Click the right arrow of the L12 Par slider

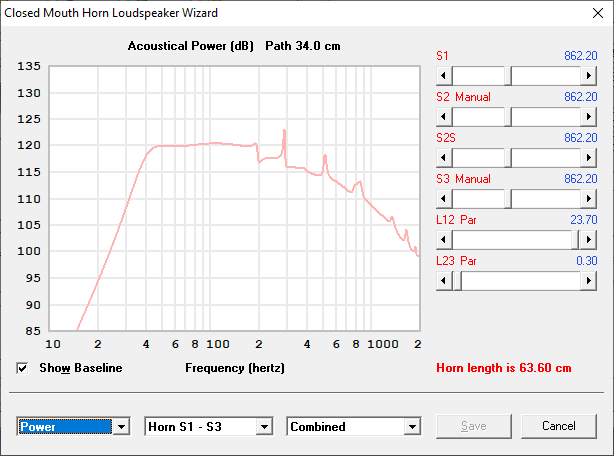tap(588, 240)
